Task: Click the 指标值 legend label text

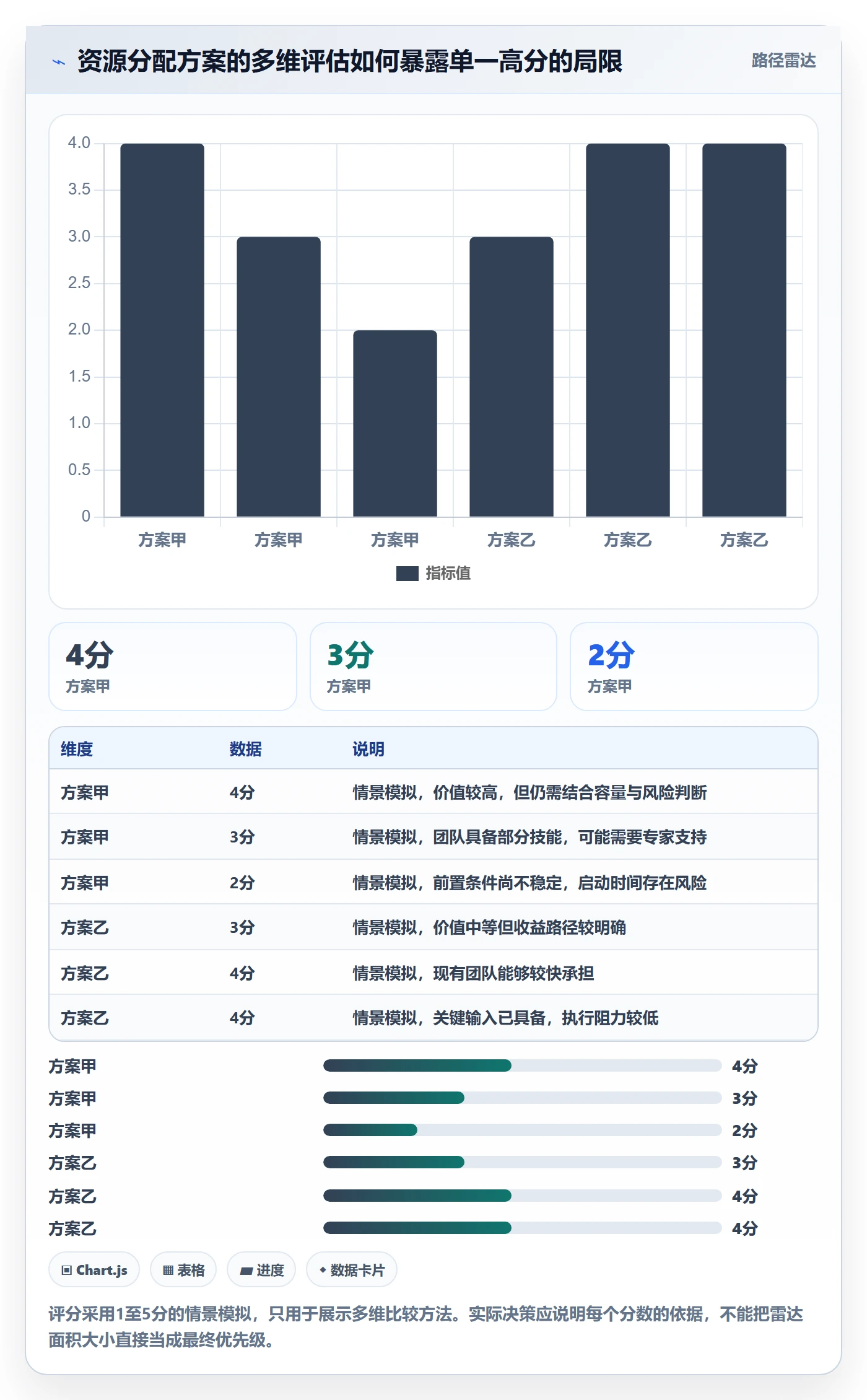Action: click(x=448, y=574)
